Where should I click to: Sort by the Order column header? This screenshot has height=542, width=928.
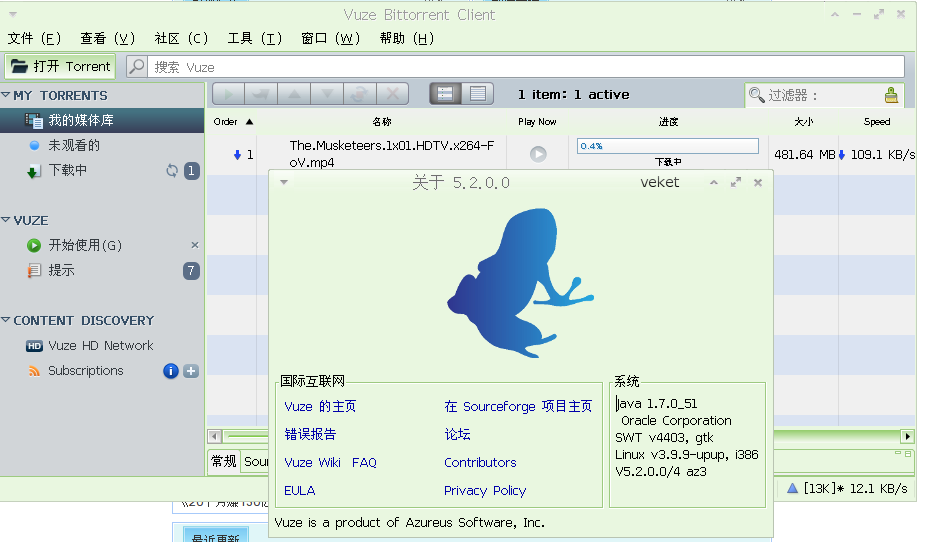pos(232,122)
